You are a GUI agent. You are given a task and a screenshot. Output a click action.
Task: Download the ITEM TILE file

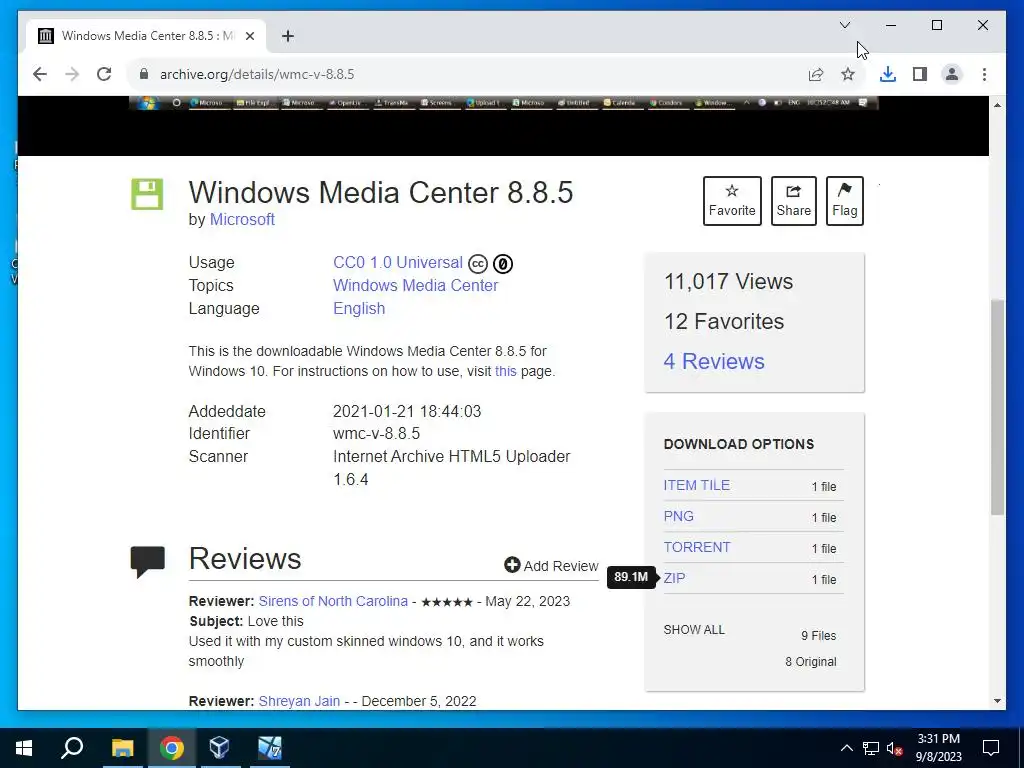pos(697,485)
